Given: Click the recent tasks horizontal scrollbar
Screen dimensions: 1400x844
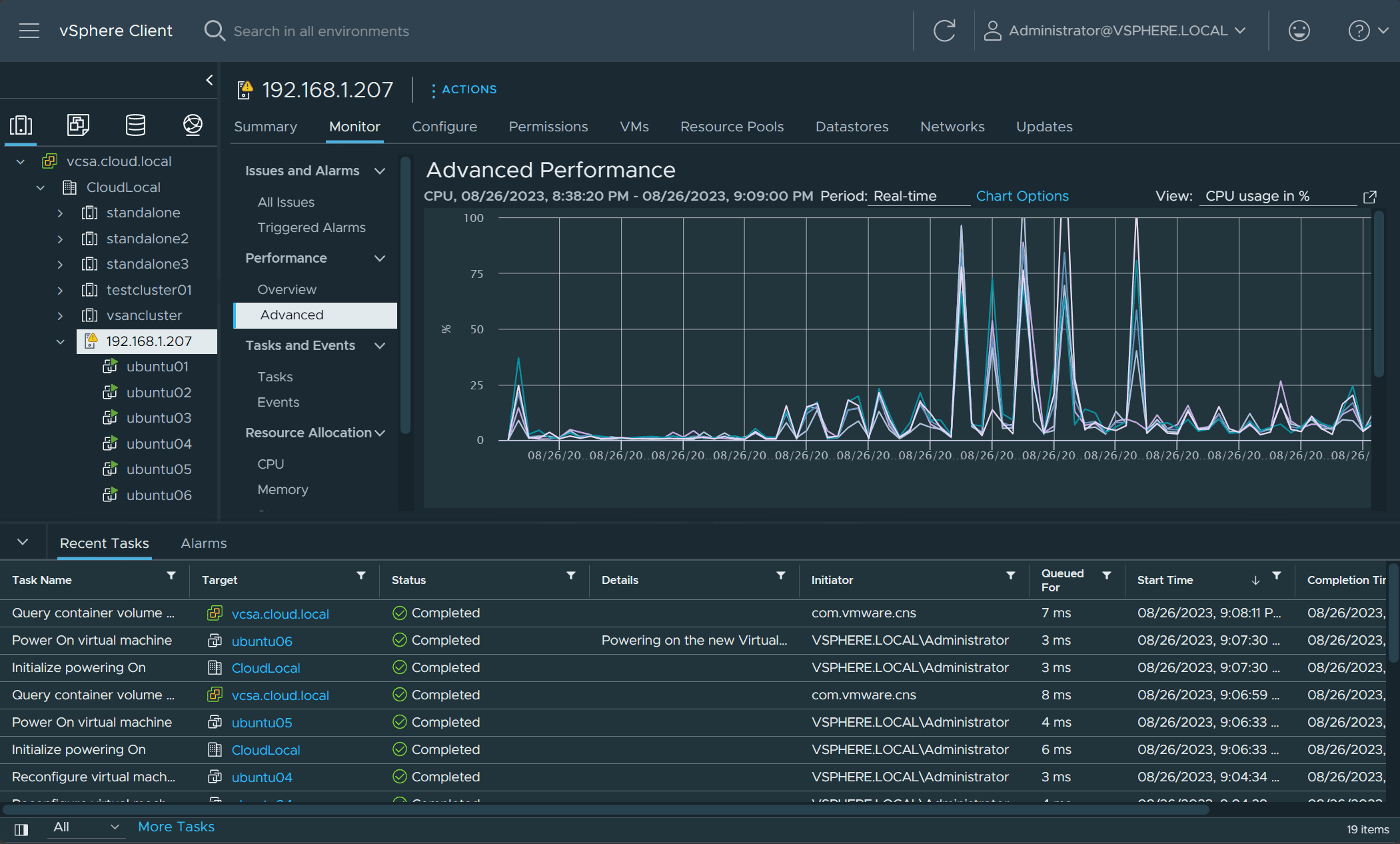Looking at the screenshot, I should (605, 810).
